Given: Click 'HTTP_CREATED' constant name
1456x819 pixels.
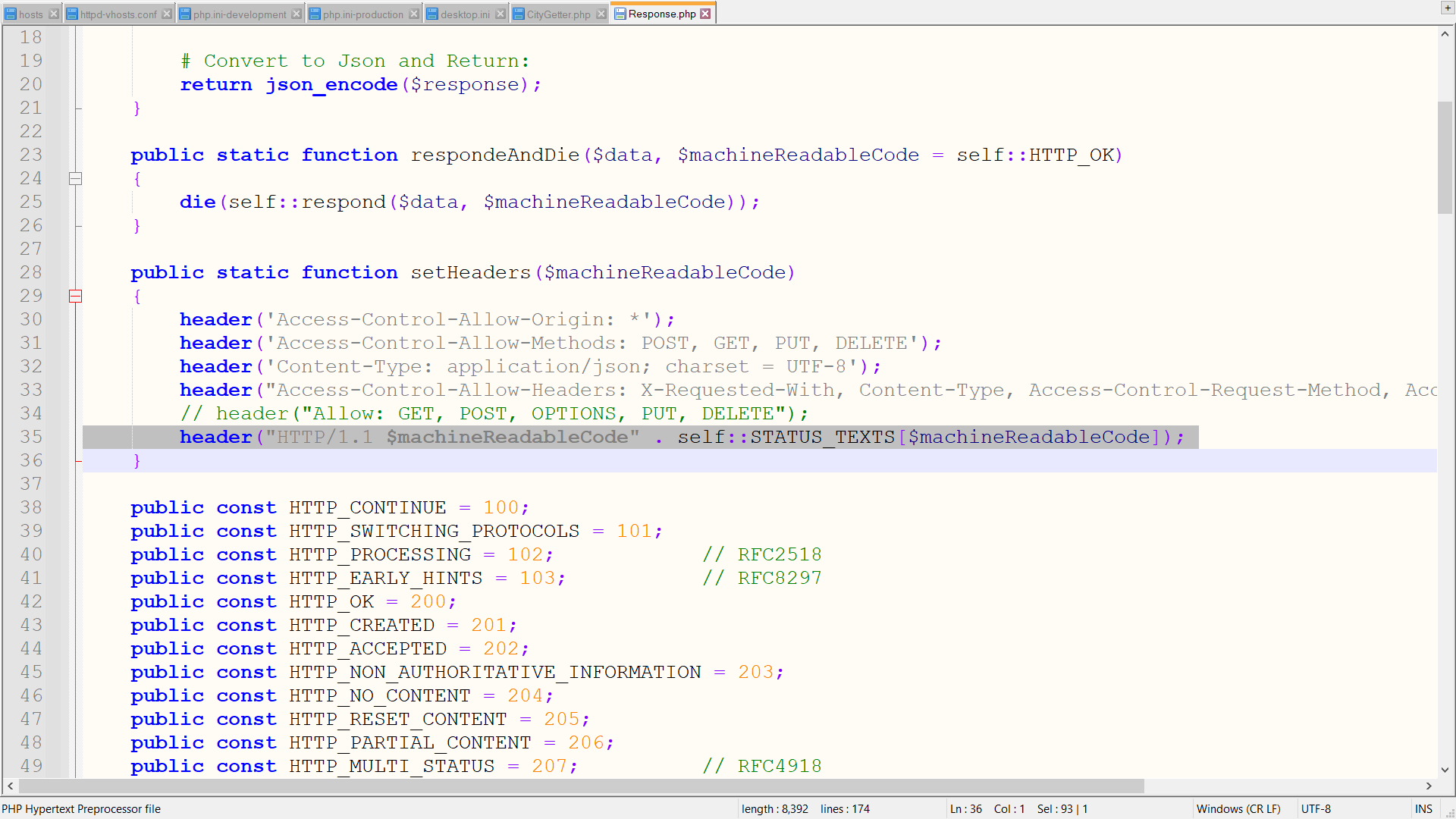Looking at the screenshot, I should (x=362, y=626).
